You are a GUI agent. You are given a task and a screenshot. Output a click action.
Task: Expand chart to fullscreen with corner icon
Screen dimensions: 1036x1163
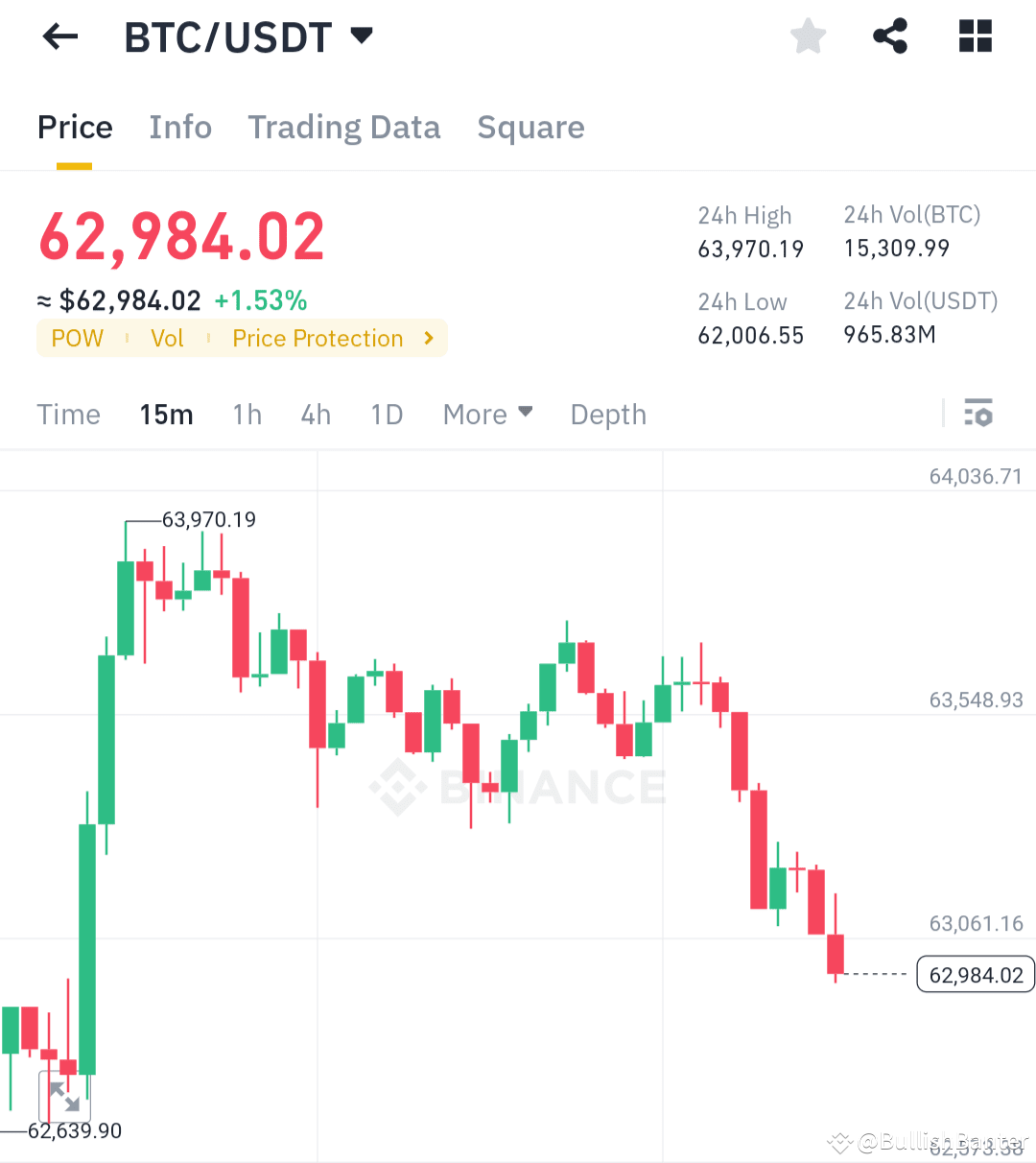tap(65, 1097)
